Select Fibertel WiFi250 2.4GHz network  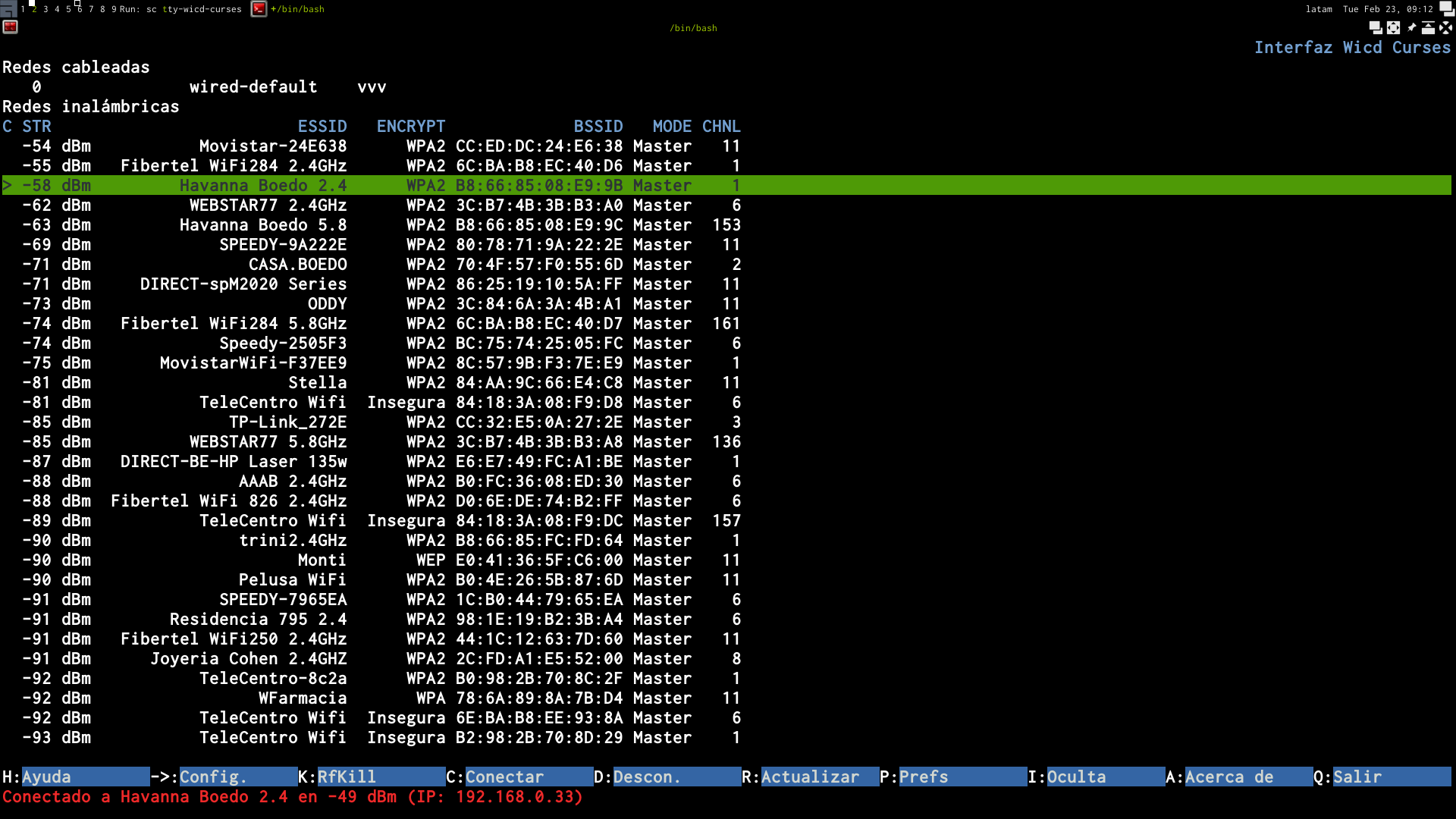pos(726,639)
